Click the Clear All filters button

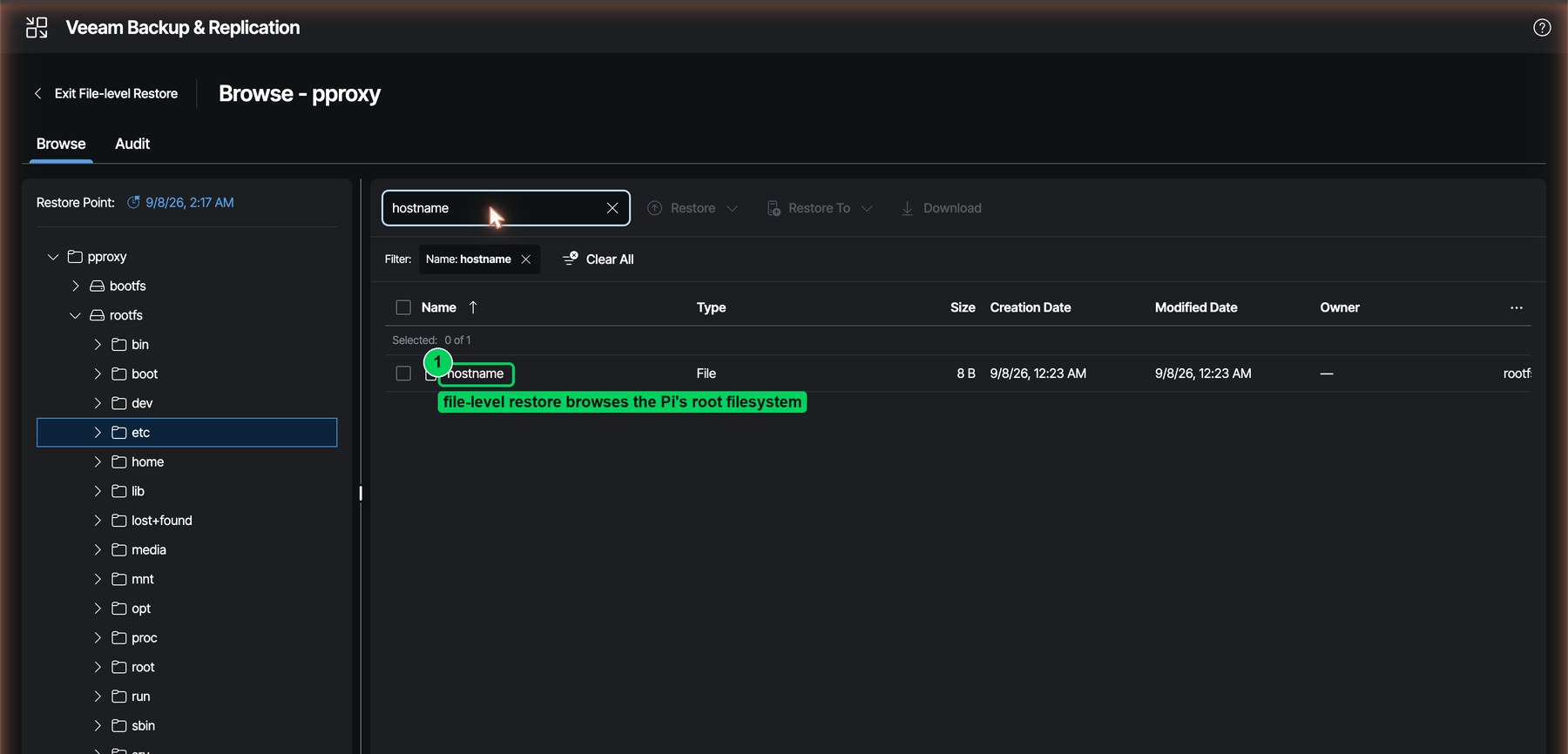click(x=598, y=259)
